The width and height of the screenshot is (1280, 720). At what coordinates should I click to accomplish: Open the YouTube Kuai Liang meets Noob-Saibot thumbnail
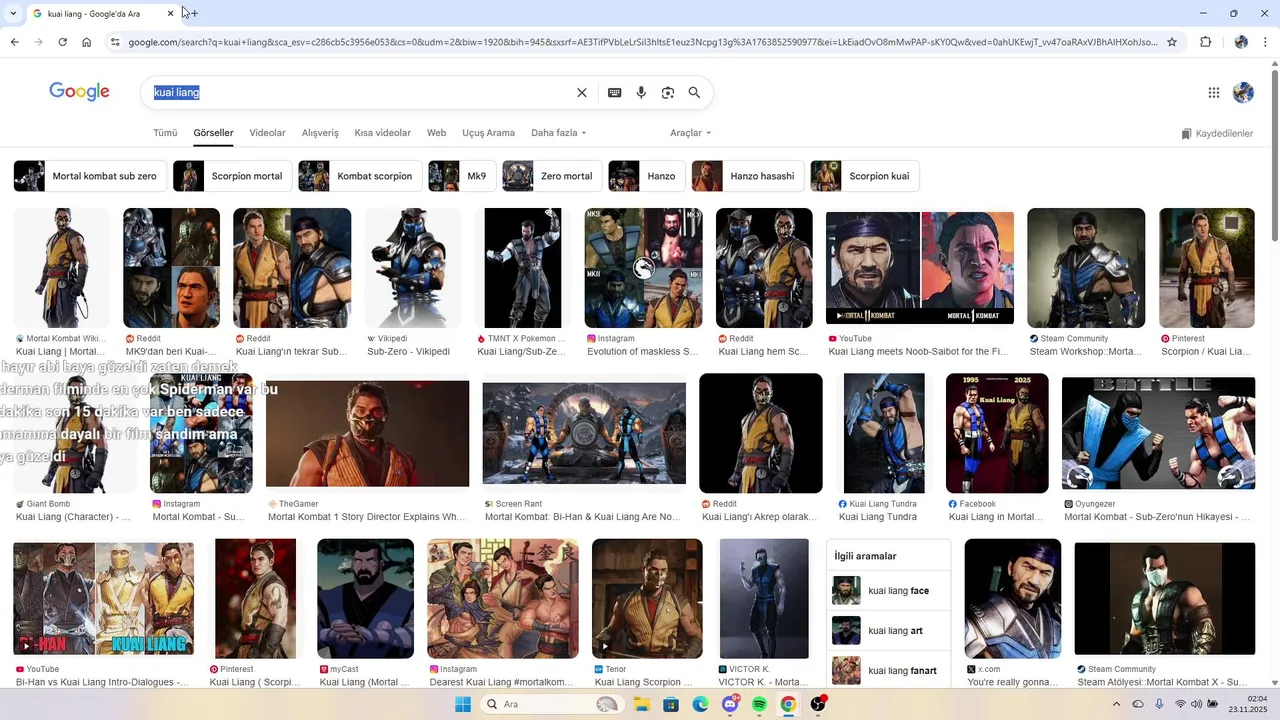pyautogui.click(x=920, y=266)
